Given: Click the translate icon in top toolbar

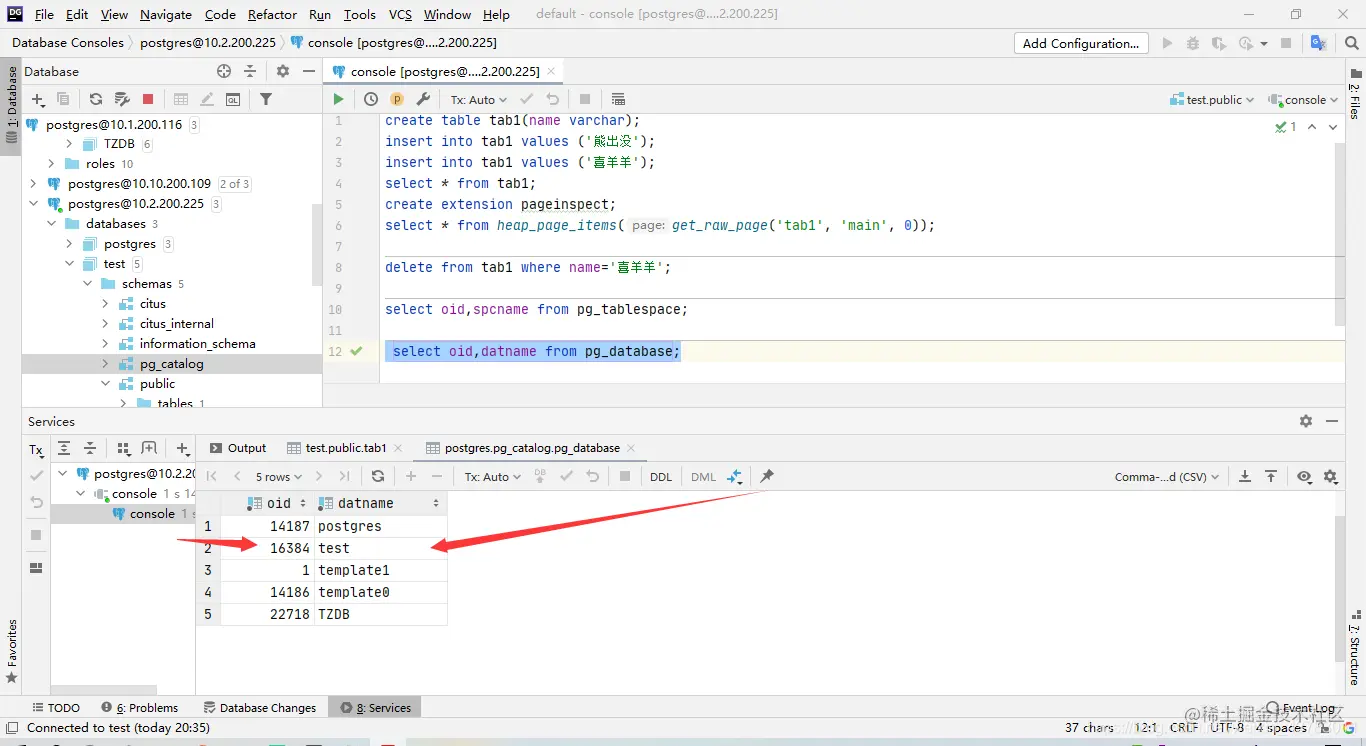Looking at the screenshot, I should (1319, 43).
